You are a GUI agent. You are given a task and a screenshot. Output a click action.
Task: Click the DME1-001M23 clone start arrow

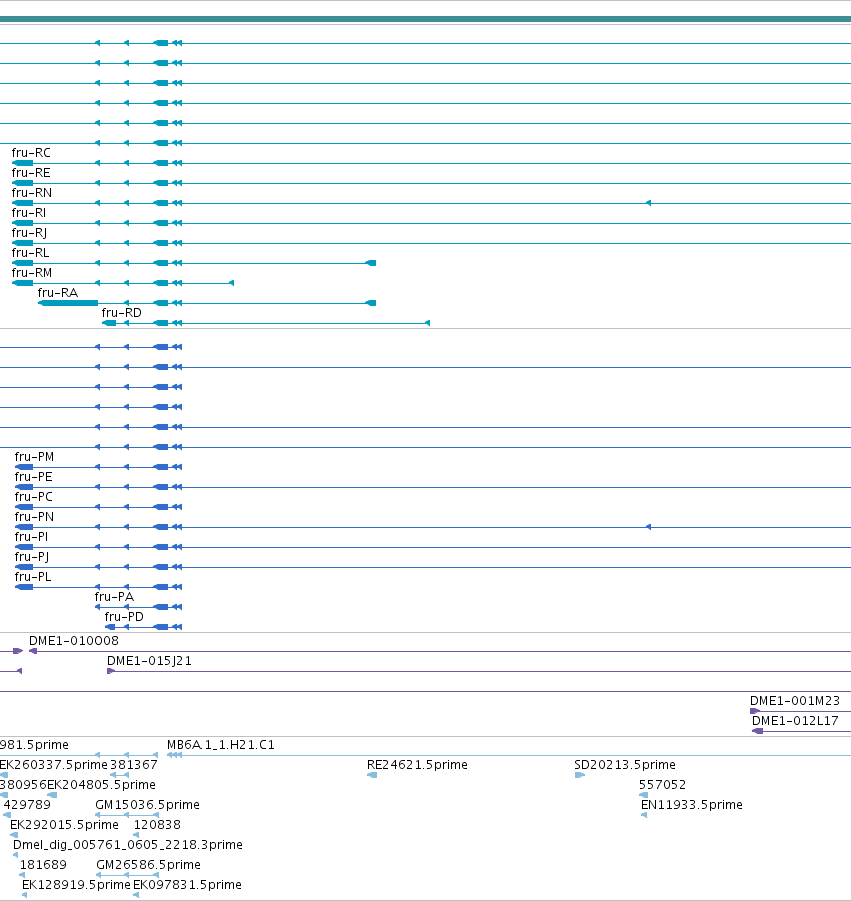[755, 711]
